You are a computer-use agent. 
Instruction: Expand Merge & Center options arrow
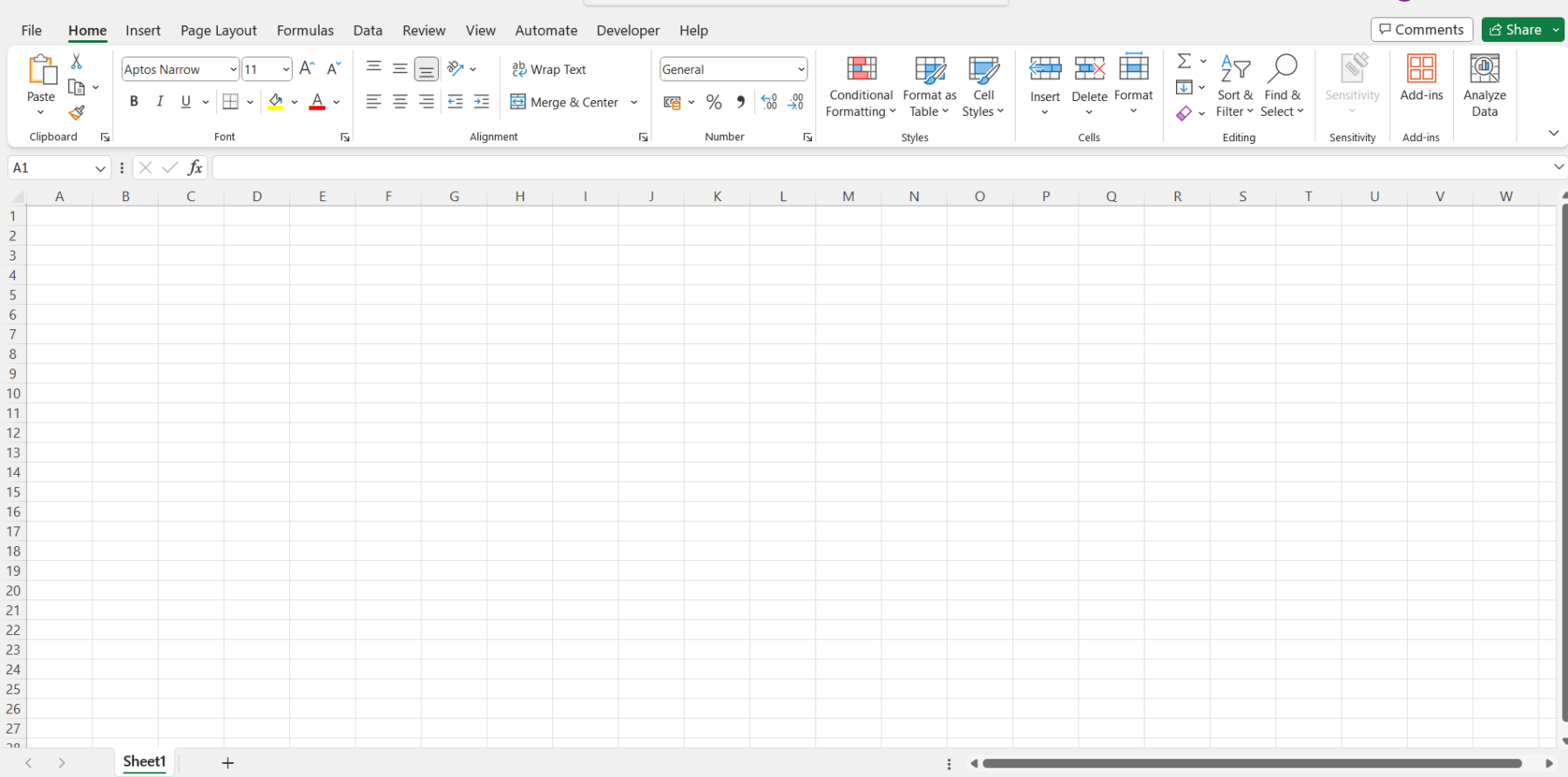point(633,102)
